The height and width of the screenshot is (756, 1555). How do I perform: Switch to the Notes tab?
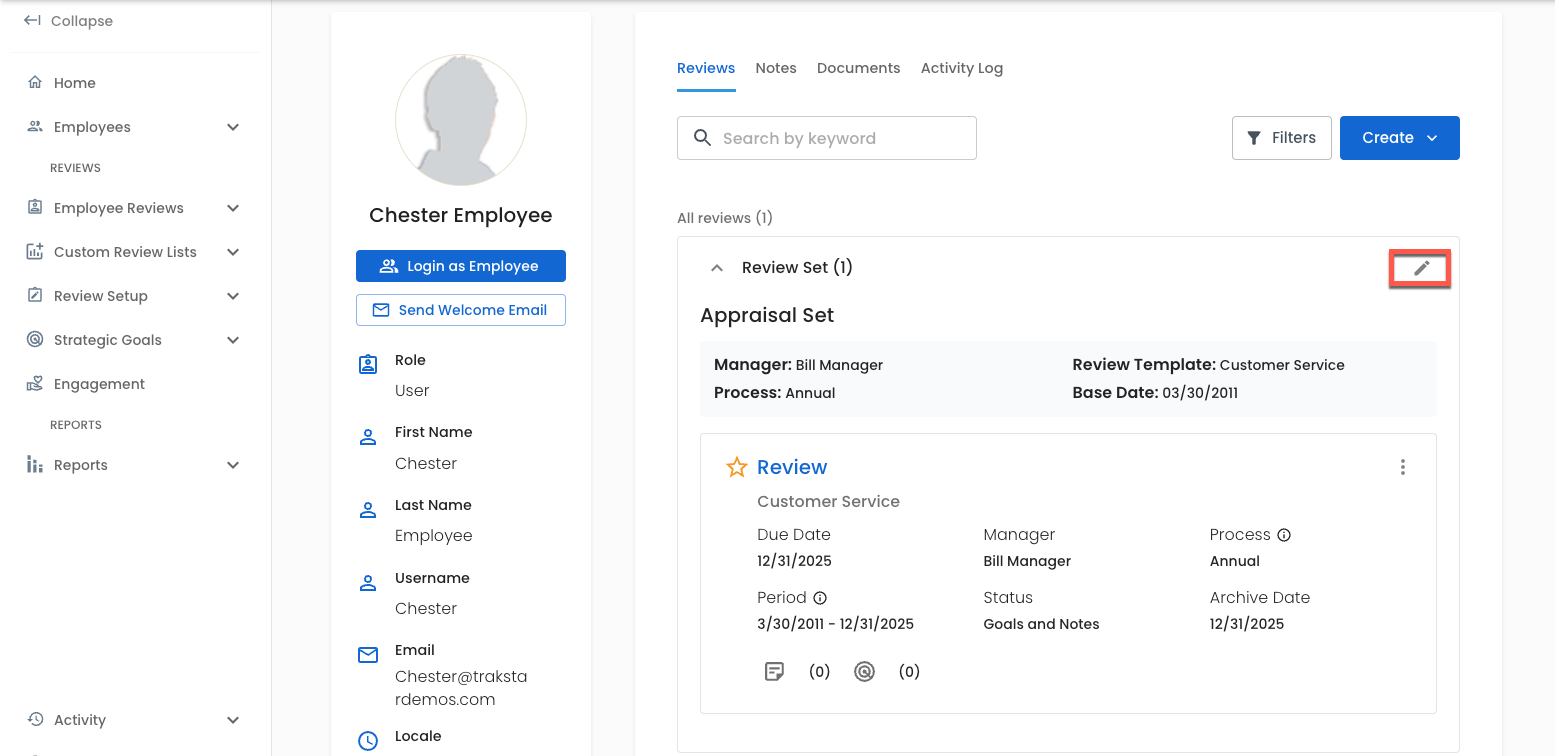point(776,68)
